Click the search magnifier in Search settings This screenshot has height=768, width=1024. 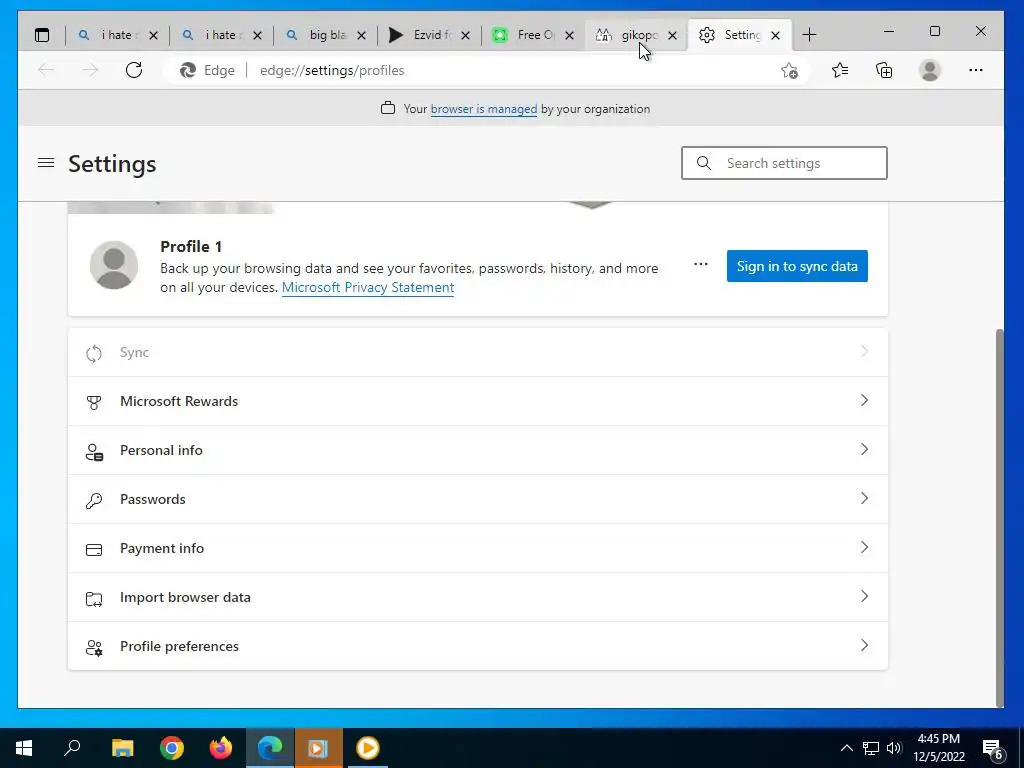[703, 163]
